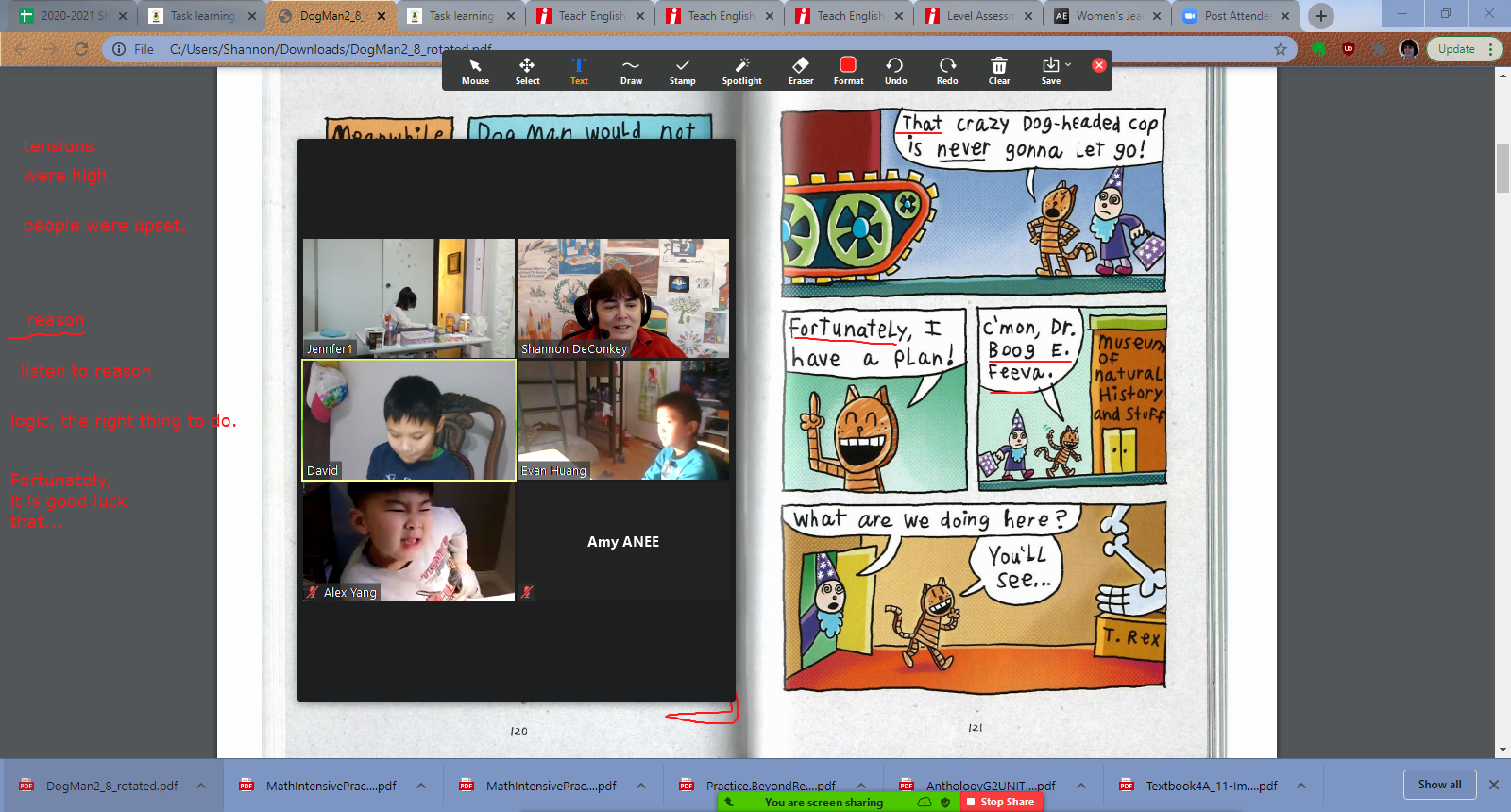
Task: Select the Mouse annotation tool
Action: click(x=475, y=71)
